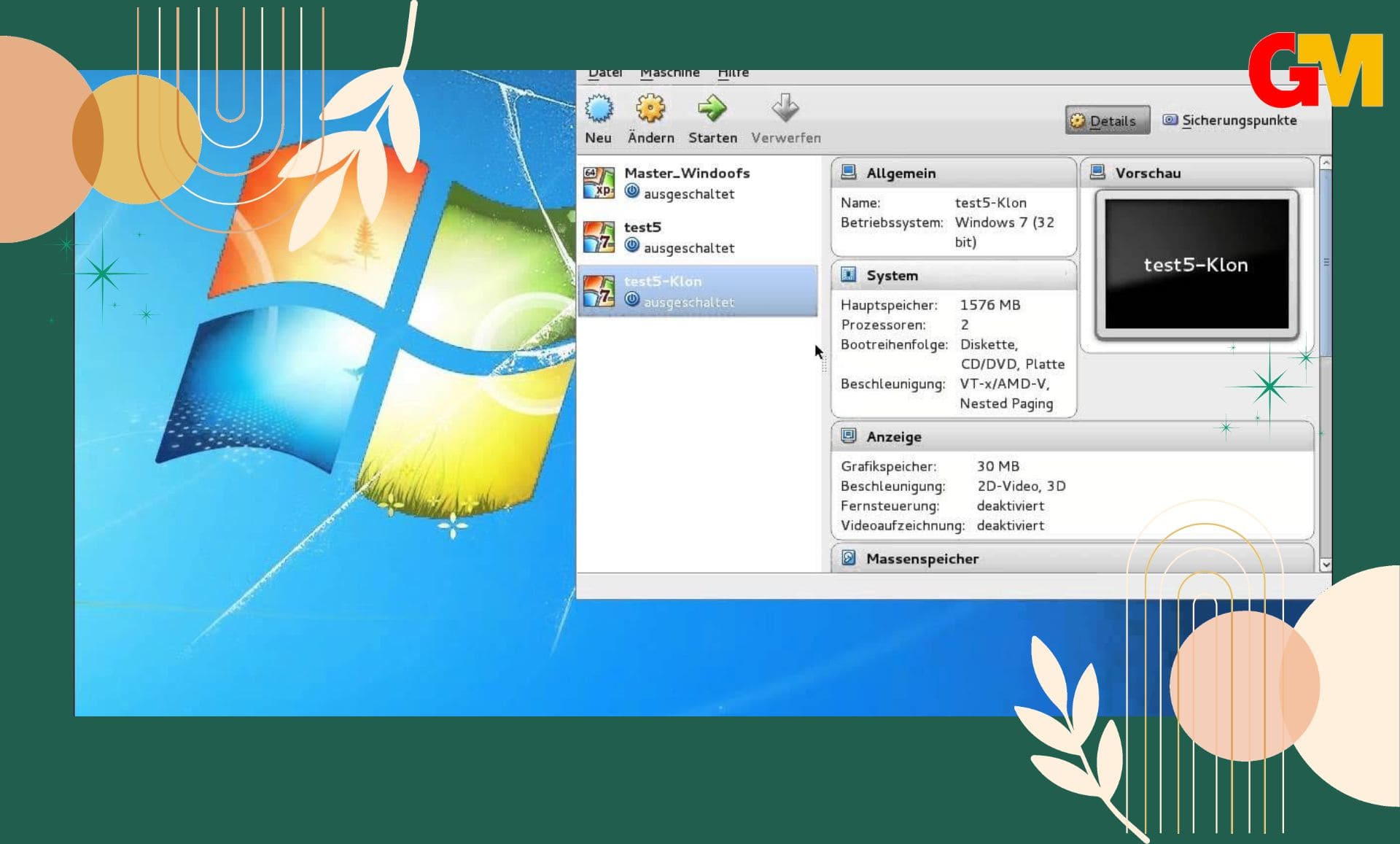The image size is (1400, 844).
Task: Click power state icon under Master_Windoofs
Action: click(x=632, y=192)
